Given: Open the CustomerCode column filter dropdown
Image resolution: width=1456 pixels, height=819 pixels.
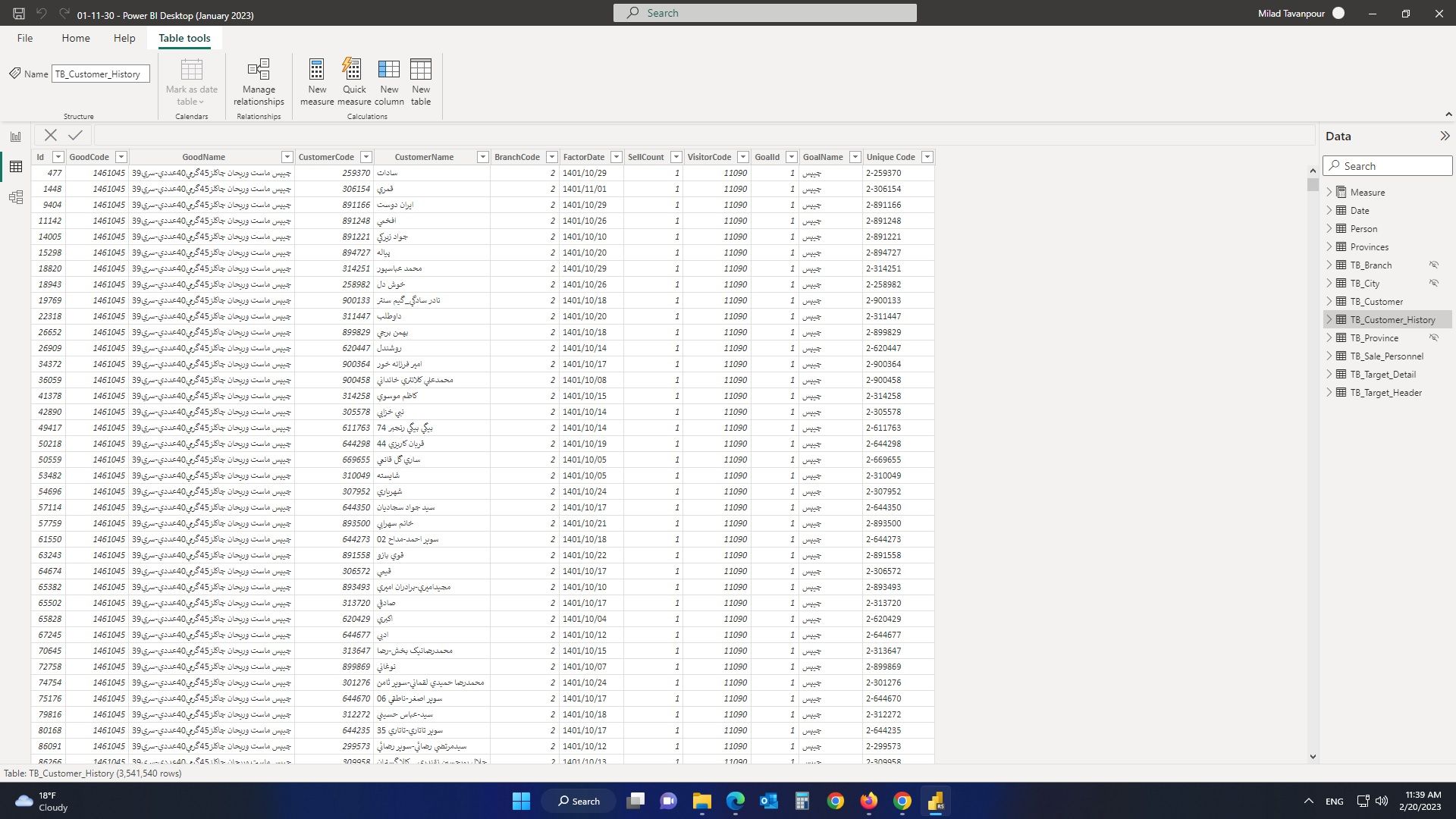Looking at the screenshot, I should 366,157.
